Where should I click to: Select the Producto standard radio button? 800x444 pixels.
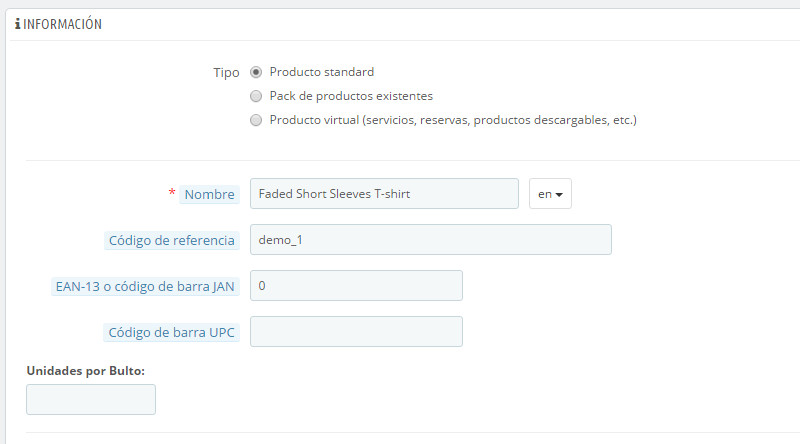tap(257, 72)
